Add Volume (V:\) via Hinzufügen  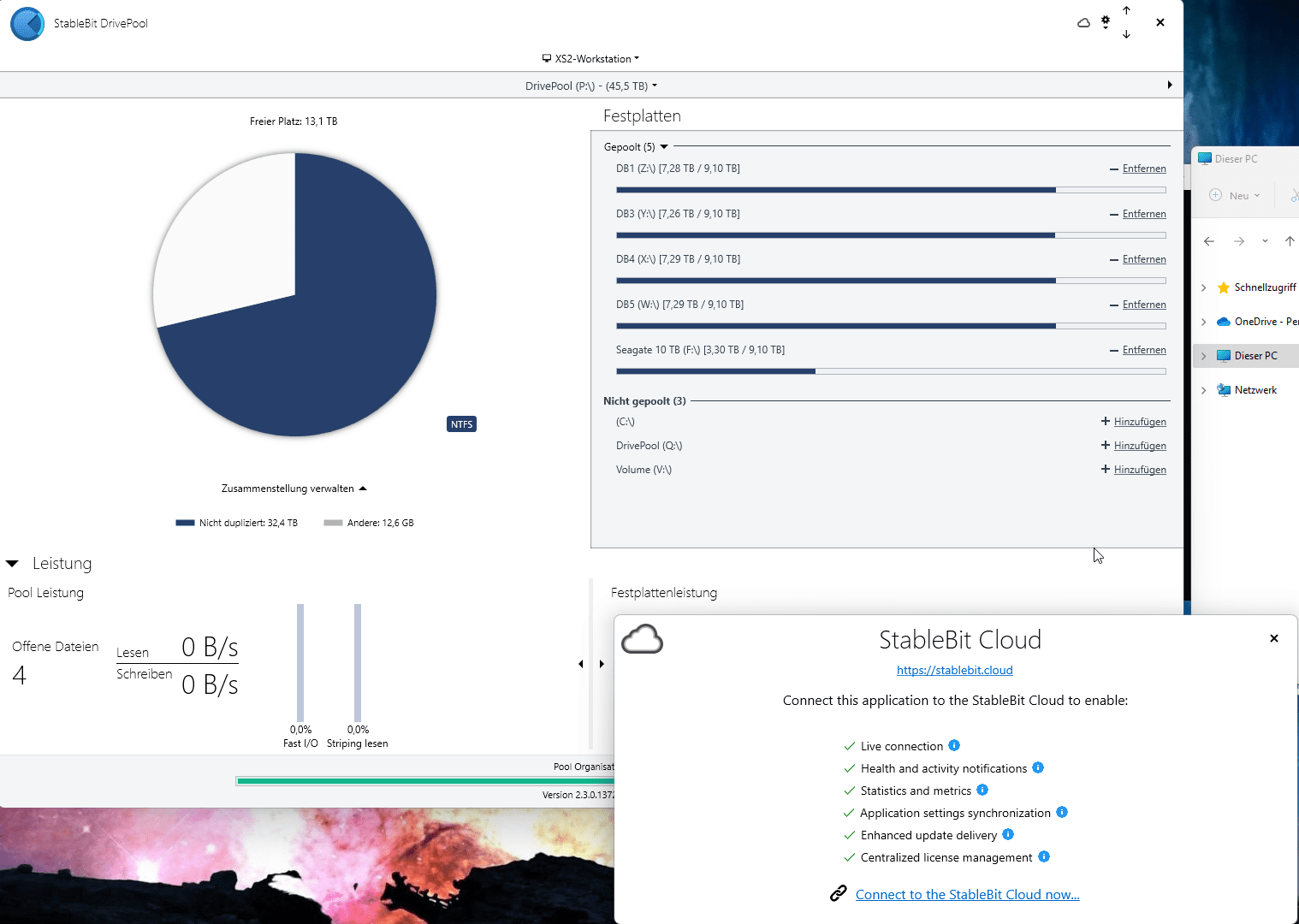(1140, 470)
